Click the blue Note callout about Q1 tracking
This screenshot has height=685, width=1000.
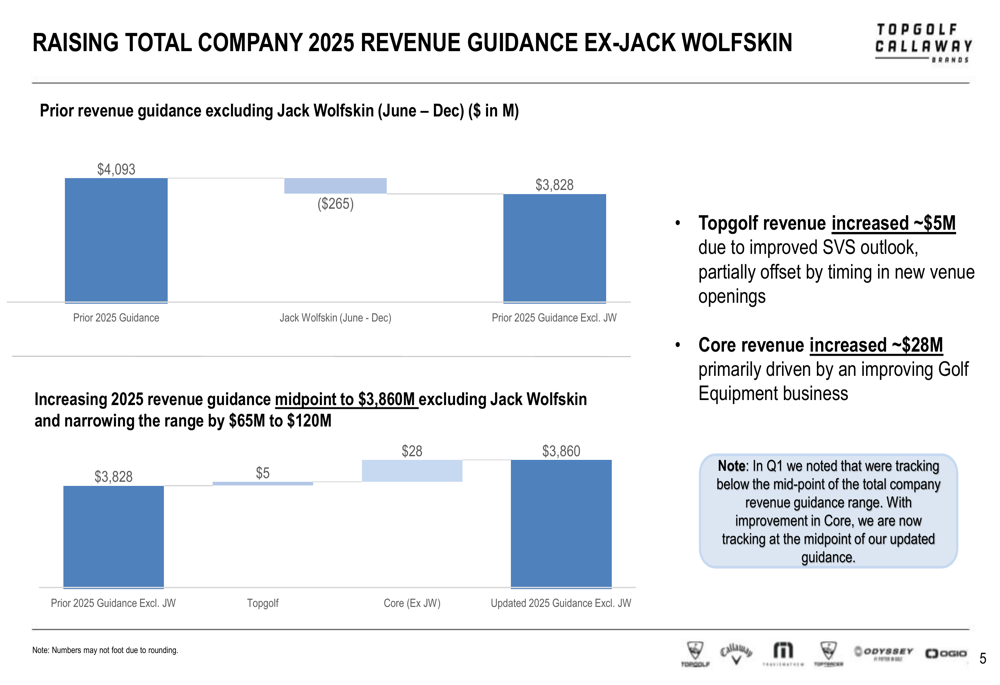(x=828, y=511)
